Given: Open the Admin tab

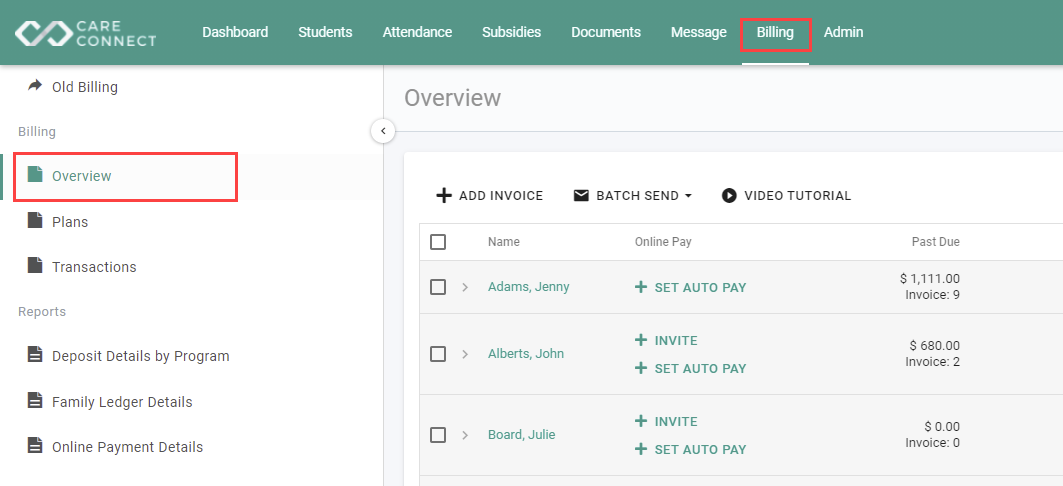Looking at the screenshot, I should (843, 32).
